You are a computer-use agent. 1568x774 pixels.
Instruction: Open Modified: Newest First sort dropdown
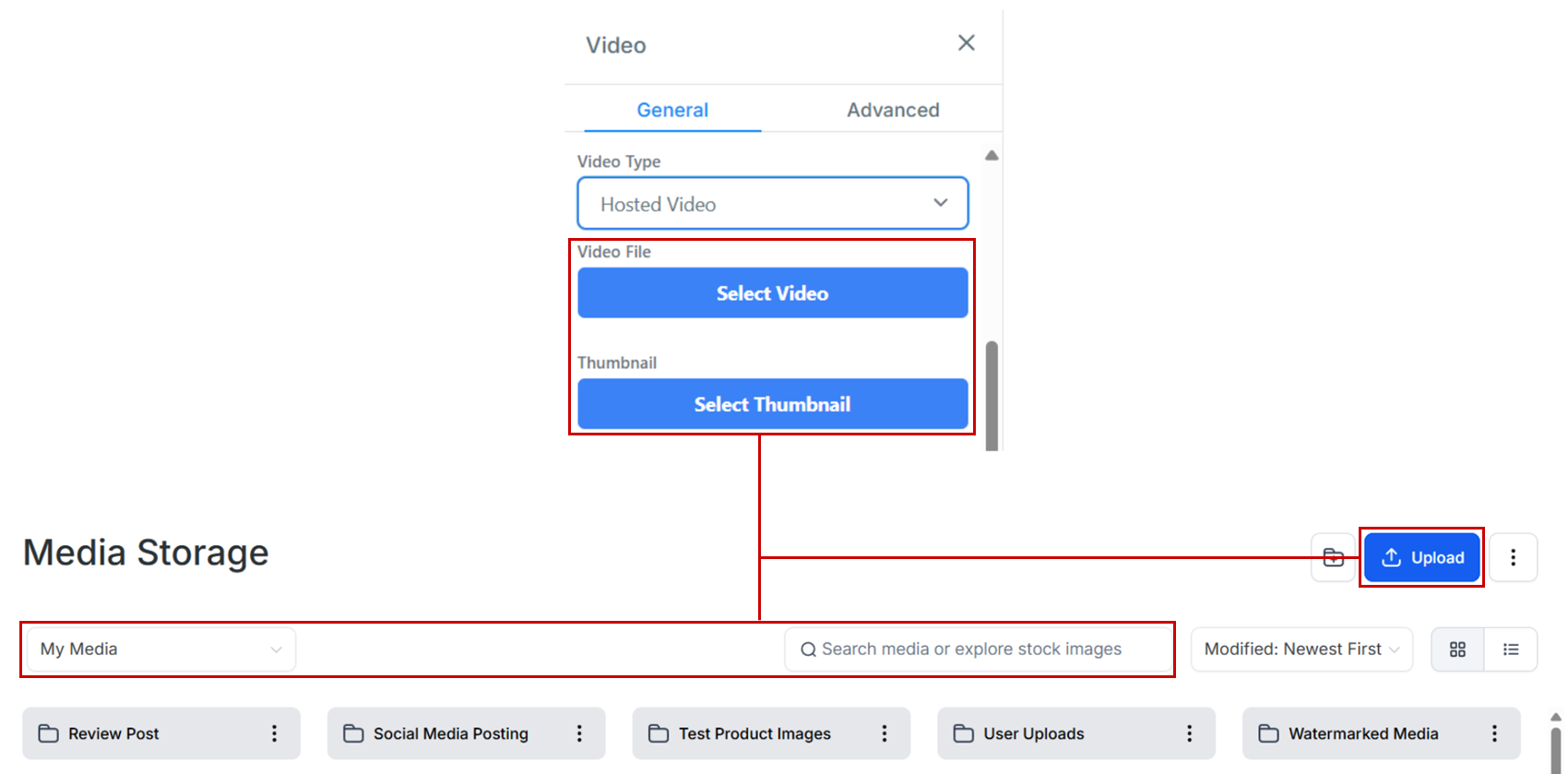1301,649
